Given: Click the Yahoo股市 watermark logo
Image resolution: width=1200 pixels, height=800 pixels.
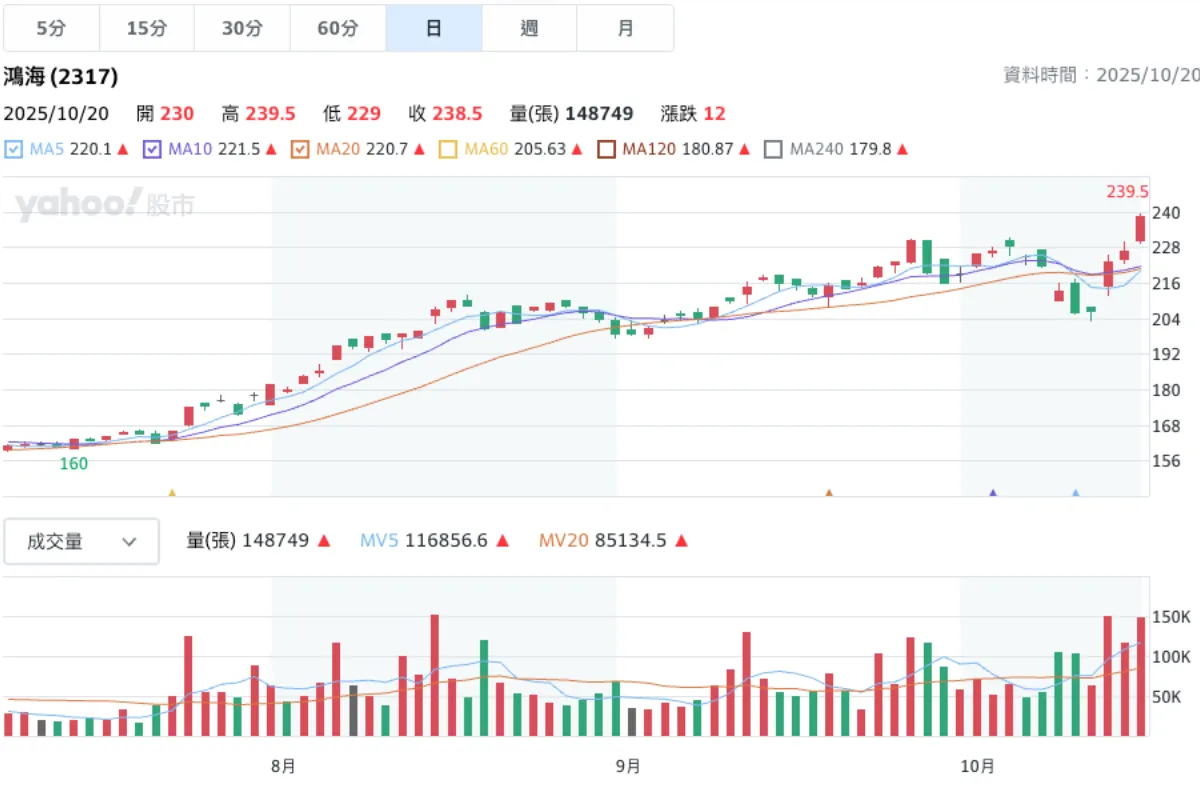Looking at the screenshot, I should (x=104, y=205).
